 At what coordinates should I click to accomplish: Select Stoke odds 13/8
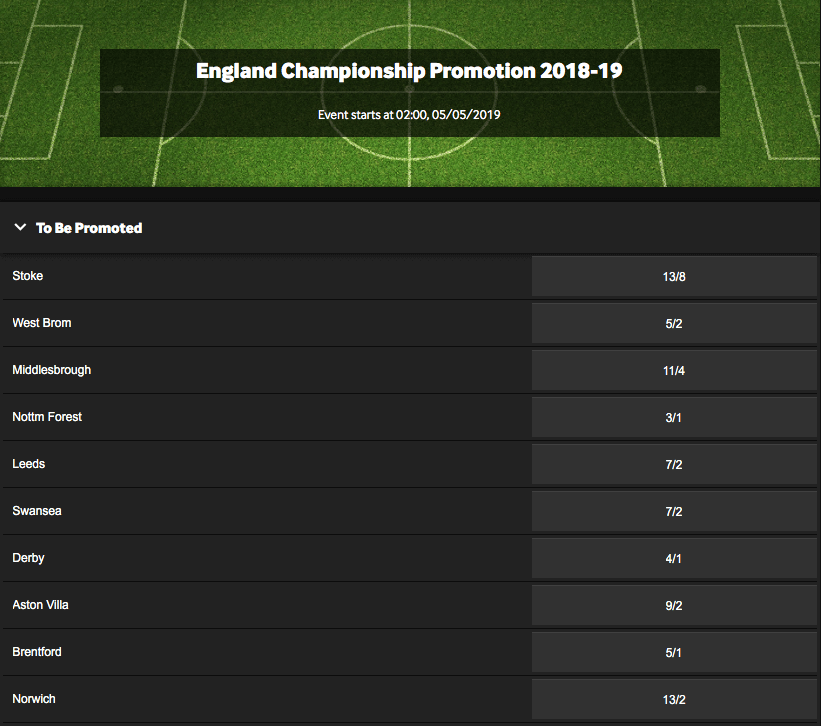click(x=674, y=276)
